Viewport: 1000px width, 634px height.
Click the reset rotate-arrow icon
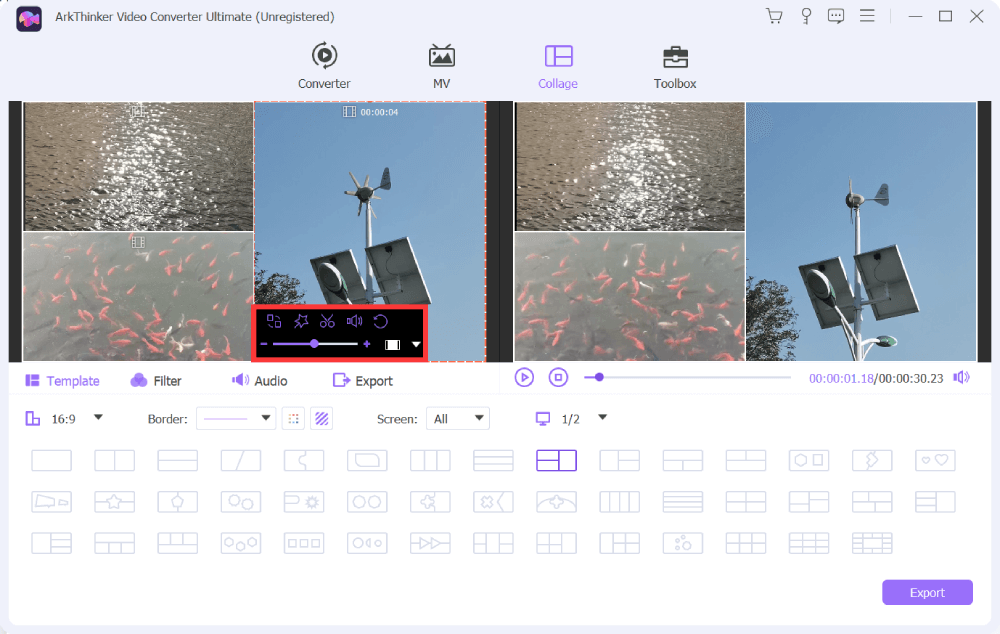[x=381, y=321]
